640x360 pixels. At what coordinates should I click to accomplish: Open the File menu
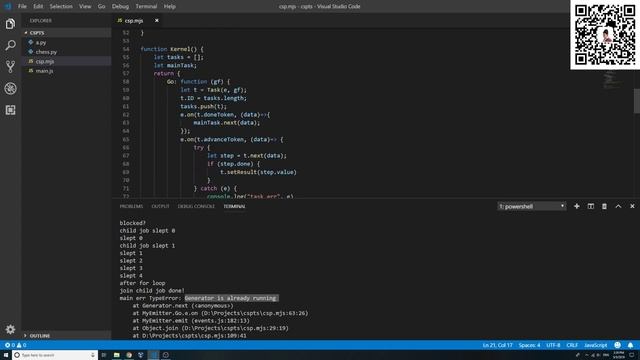pyautogui.click(x=22, y=7)
